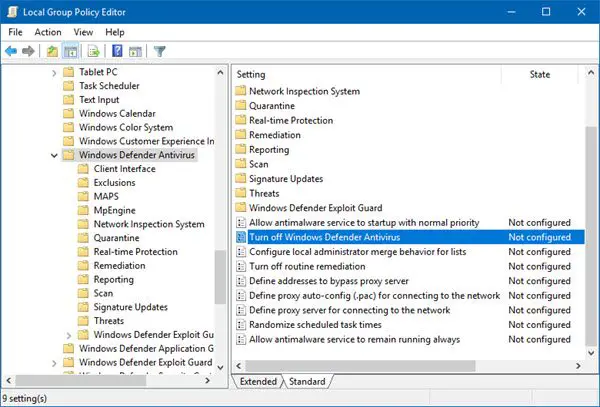Viewport: 600px width, 407px height.
Task: Click folder icon beside MpEngine in tree
Action: [83, 210]
